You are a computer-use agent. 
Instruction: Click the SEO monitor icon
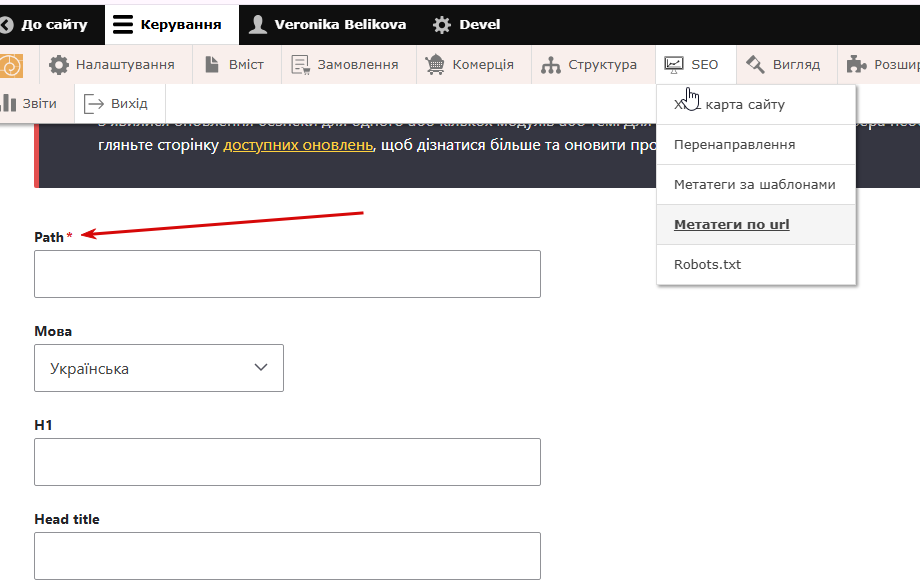[674, 65]
